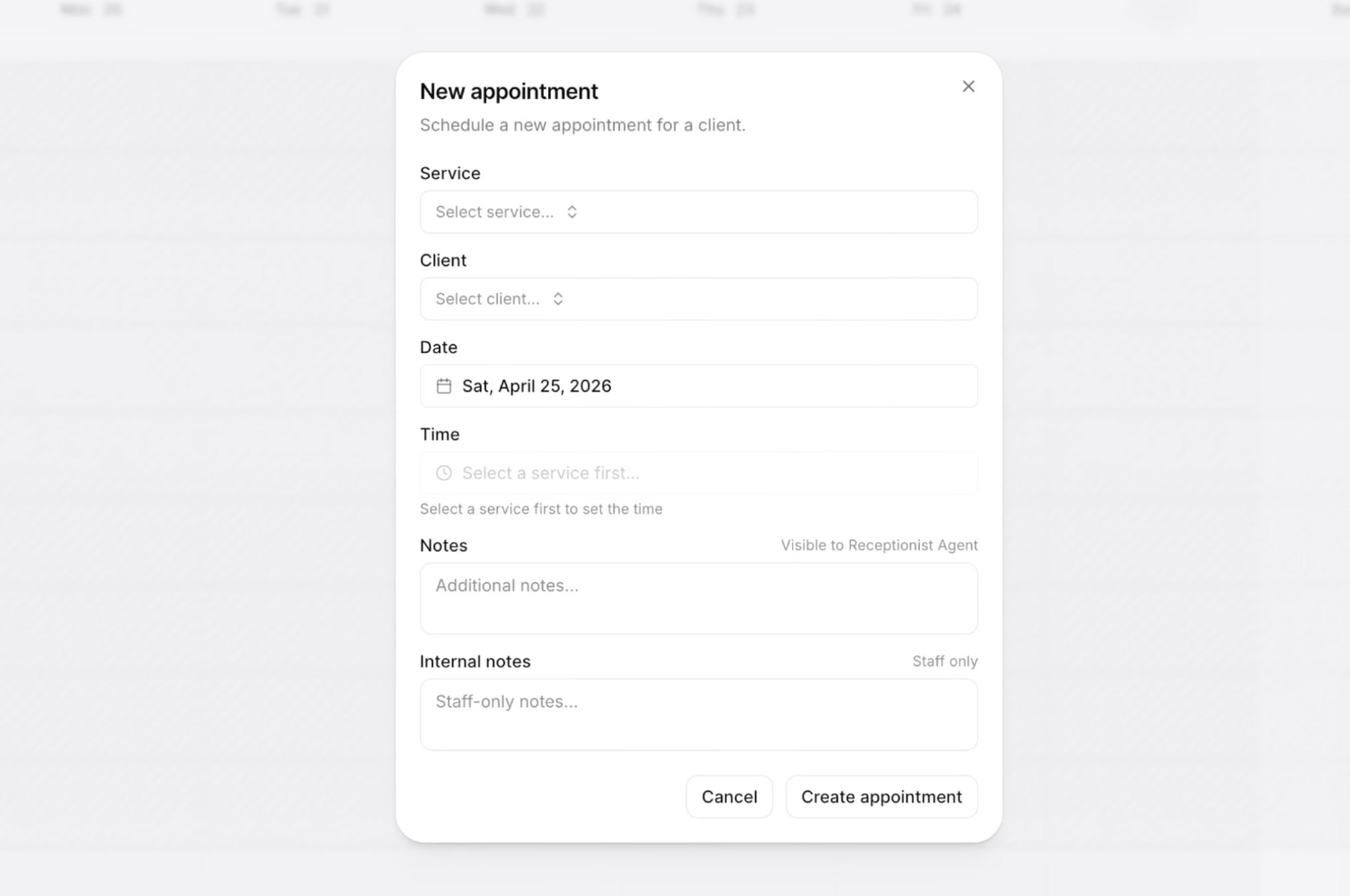This screenshot has height=896, width=1350.
Task: Cancel the new appointment
Action: click(x=730, y=797)
